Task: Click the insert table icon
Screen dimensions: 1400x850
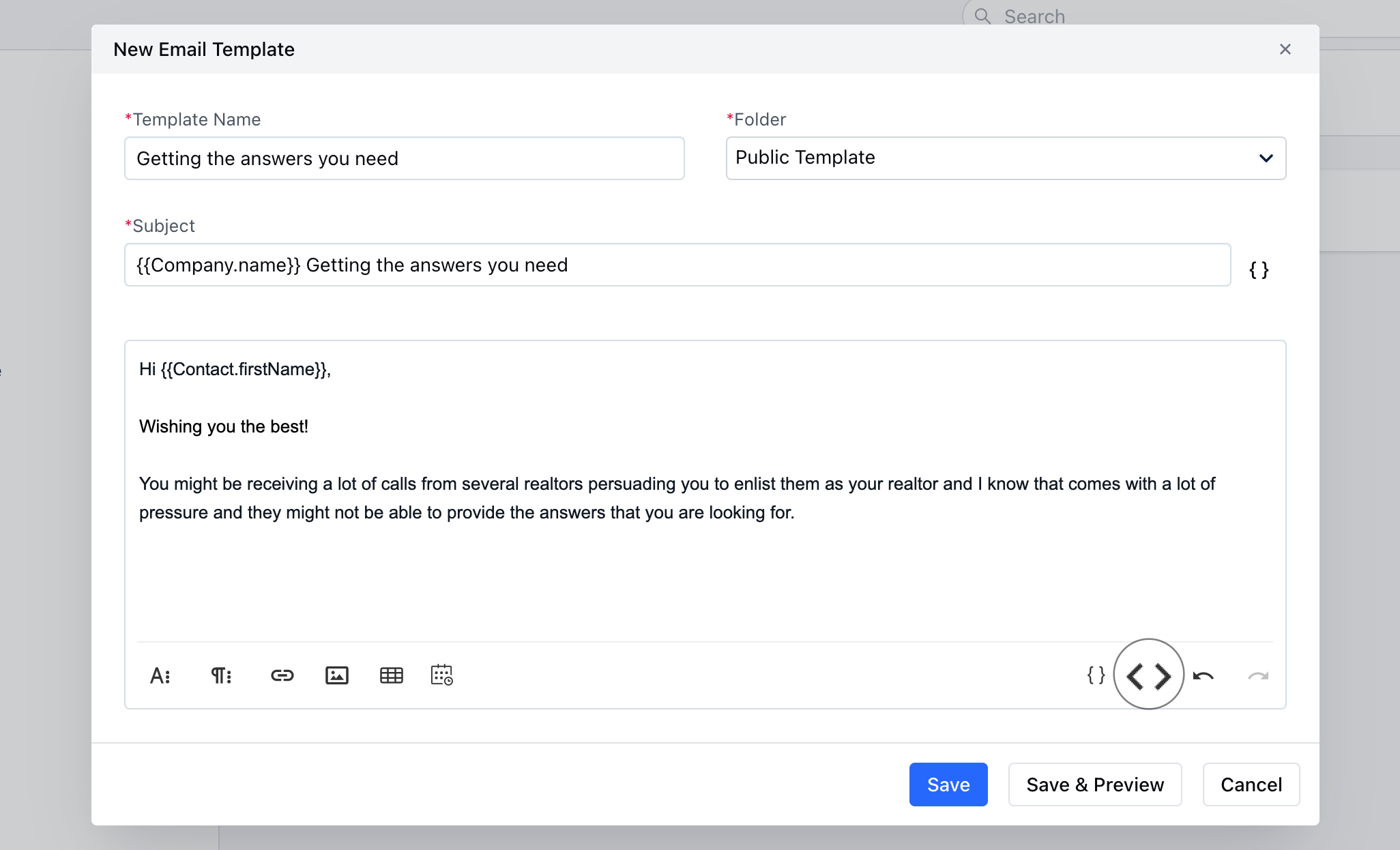Action: (x=392, y=675)
